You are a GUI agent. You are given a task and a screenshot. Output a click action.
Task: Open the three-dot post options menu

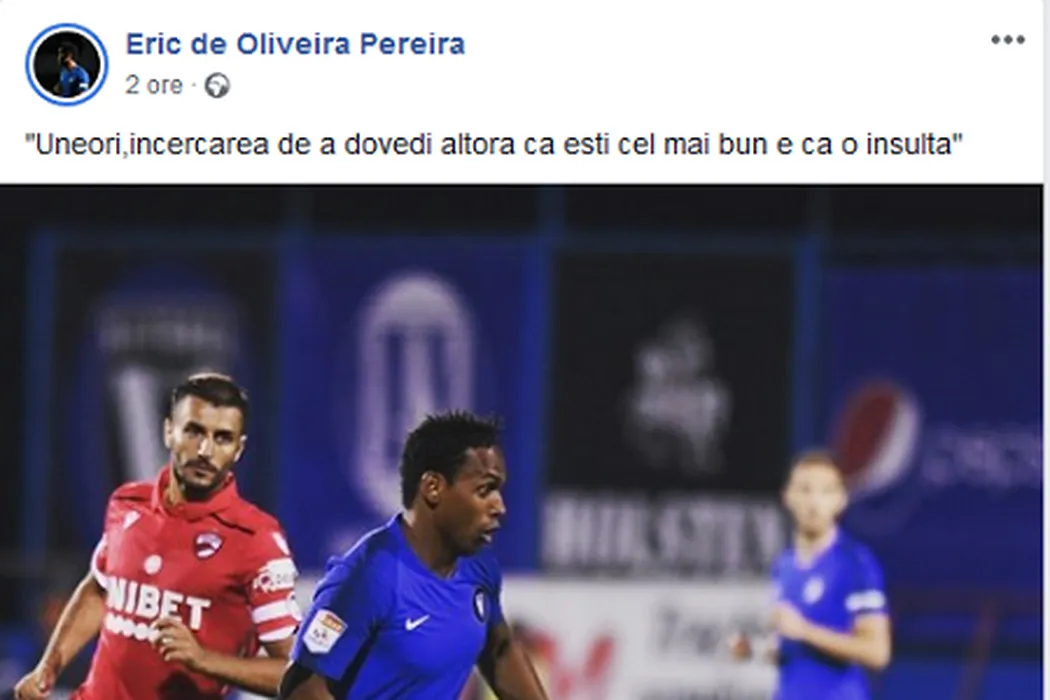click(x=1008, y=41)
